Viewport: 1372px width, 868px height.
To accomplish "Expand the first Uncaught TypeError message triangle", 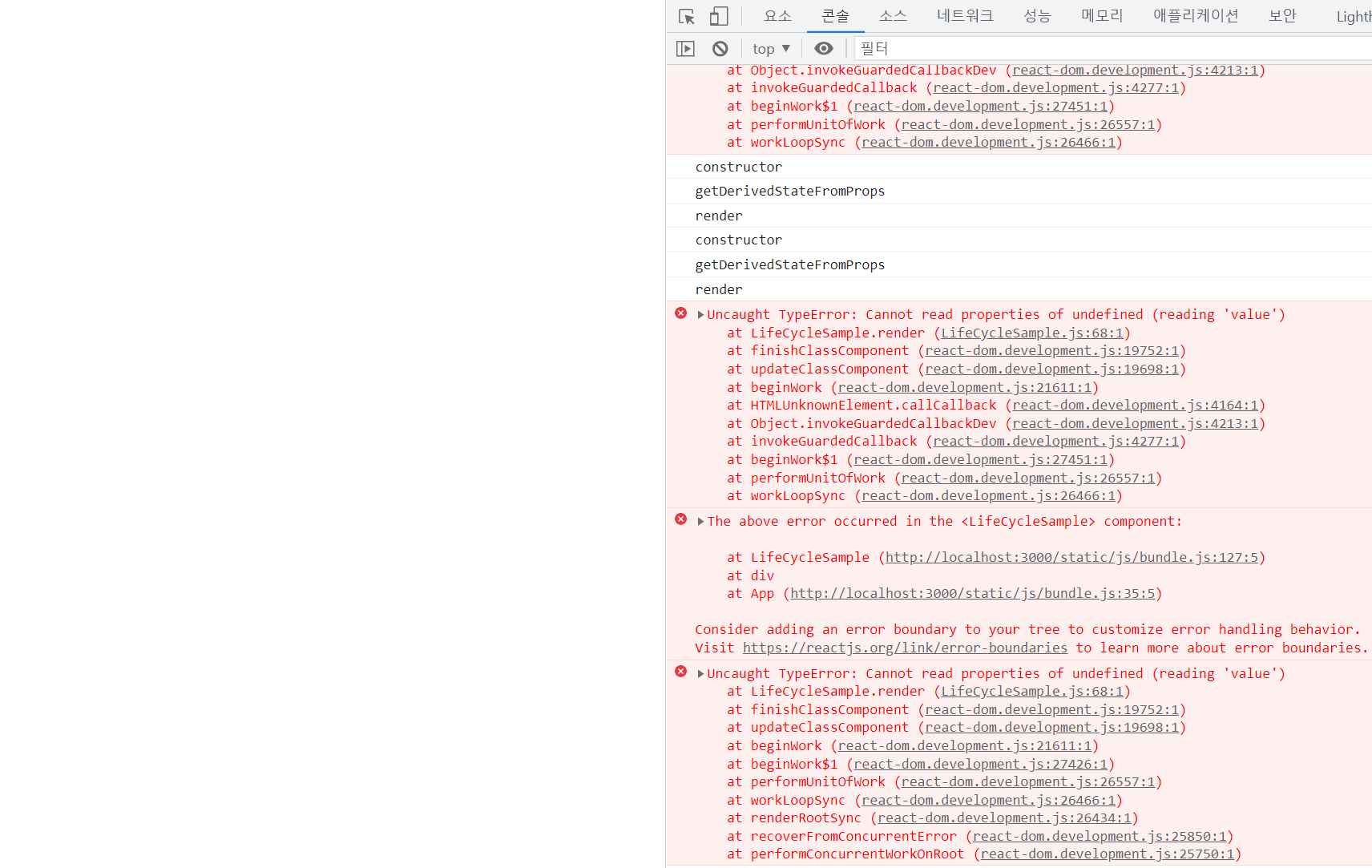I will (701, 315).
